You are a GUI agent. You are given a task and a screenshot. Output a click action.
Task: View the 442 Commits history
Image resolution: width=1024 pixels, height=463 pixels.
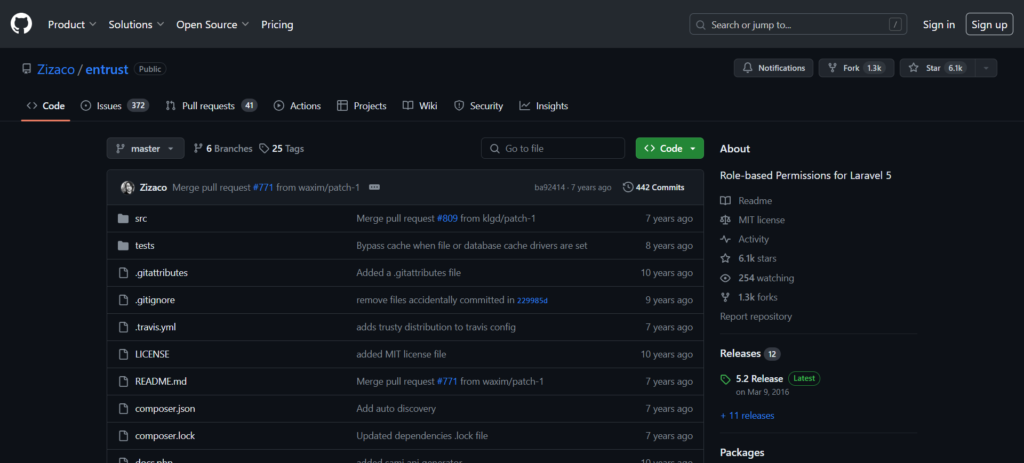653,187
